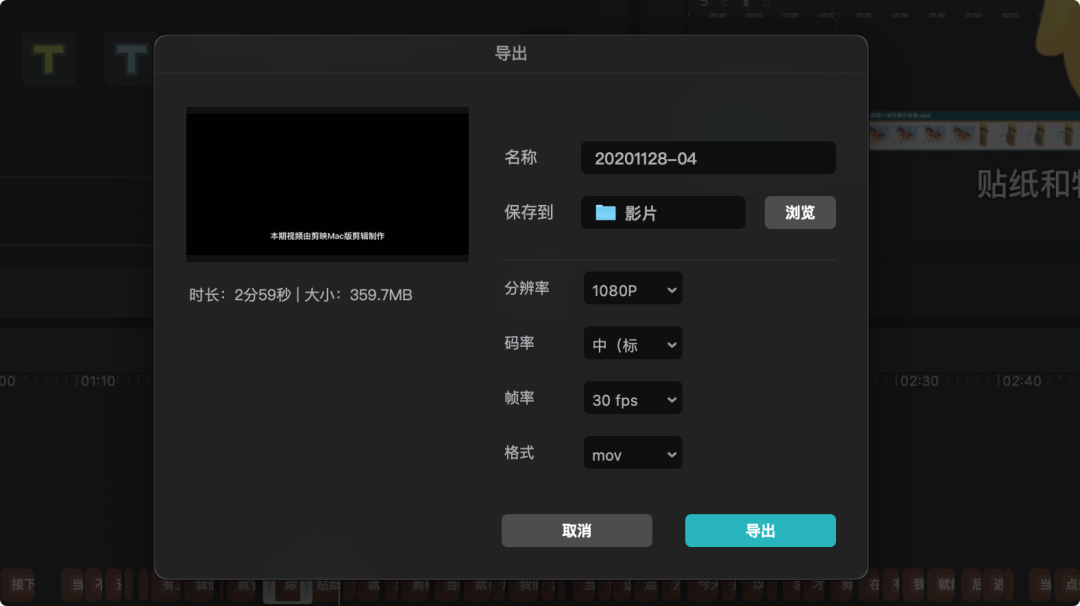Viewport: 1080px width, 606px height.
Task: Click the blue folder icon beside 影片
Action: pyautogui.click(x=605, y=212)
